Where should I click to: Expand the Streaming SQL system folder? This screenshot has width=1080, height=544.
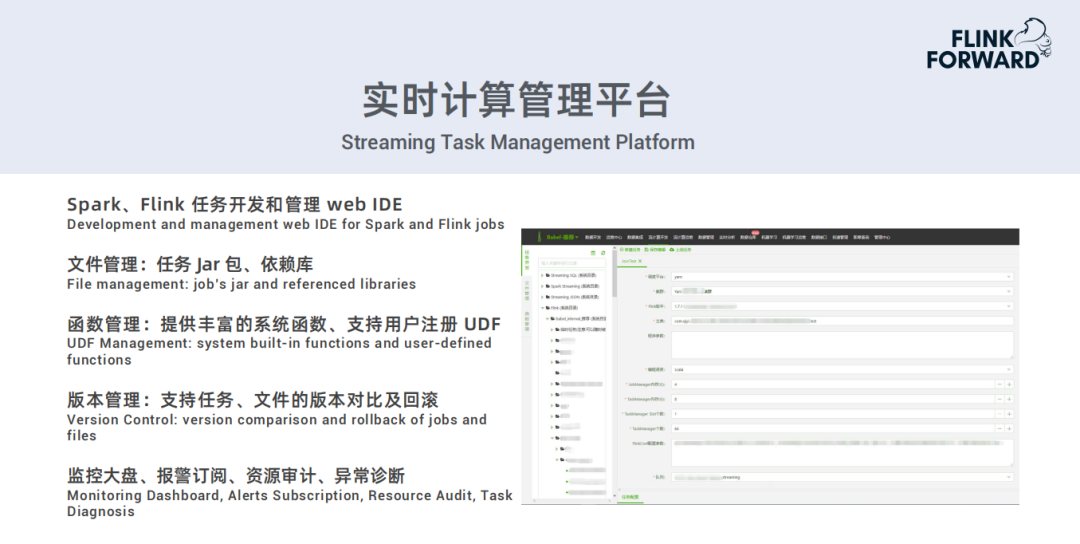pos(542,275)
